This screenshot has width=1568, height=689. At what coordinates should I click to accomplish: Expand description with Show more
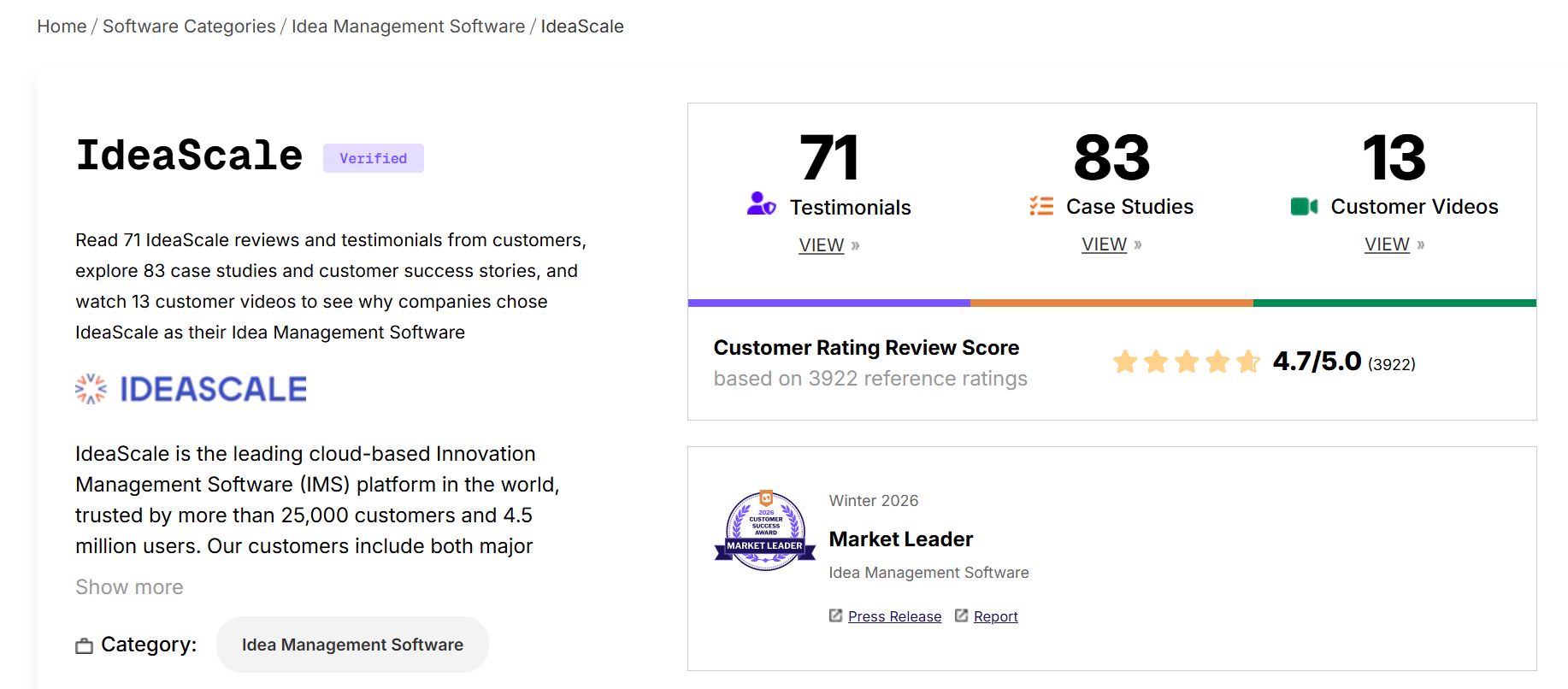[129, 587]
